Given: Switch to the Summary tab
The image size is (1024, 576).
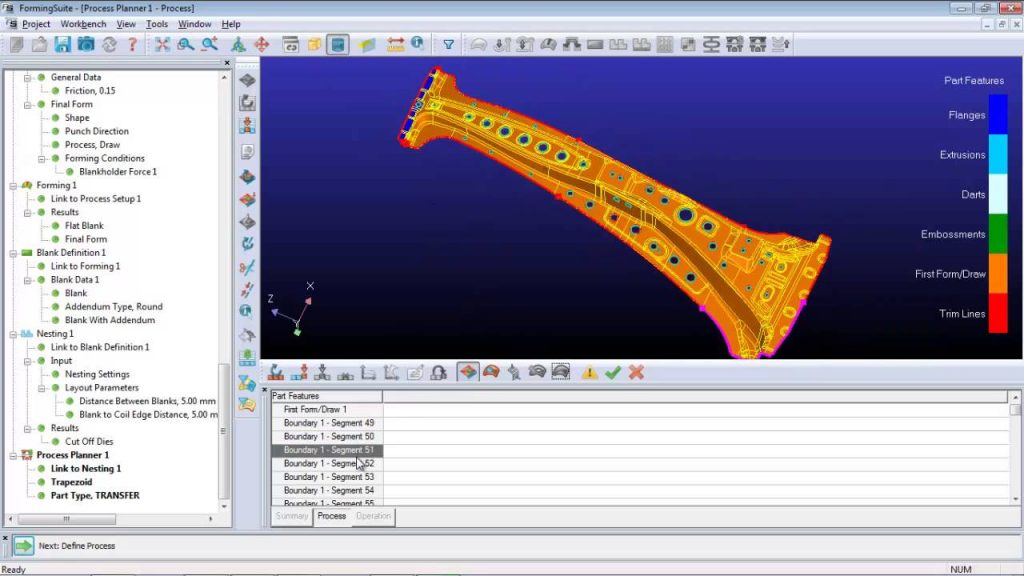Looking at the screenshot, I should [x=291, y=516].
